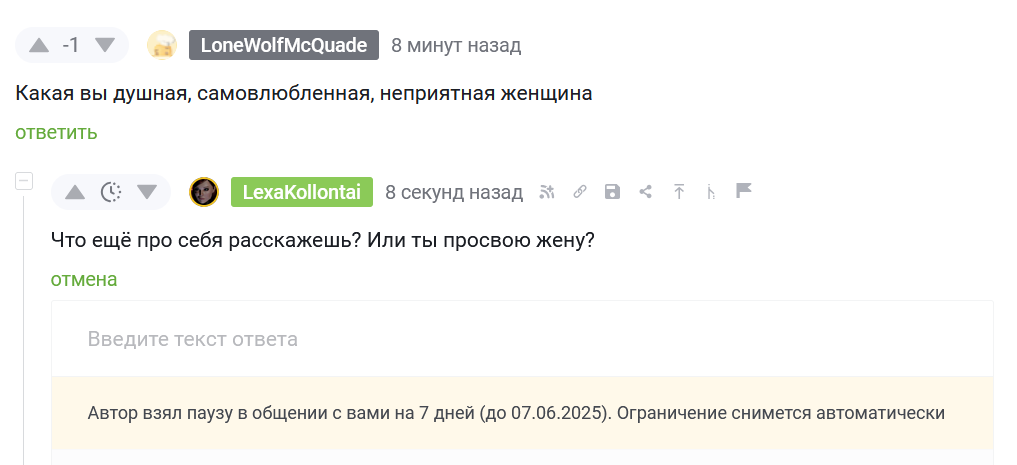Click the branch icon before the flag
The height and width of the screenshot is (465, 1017).
coord(711,192)
